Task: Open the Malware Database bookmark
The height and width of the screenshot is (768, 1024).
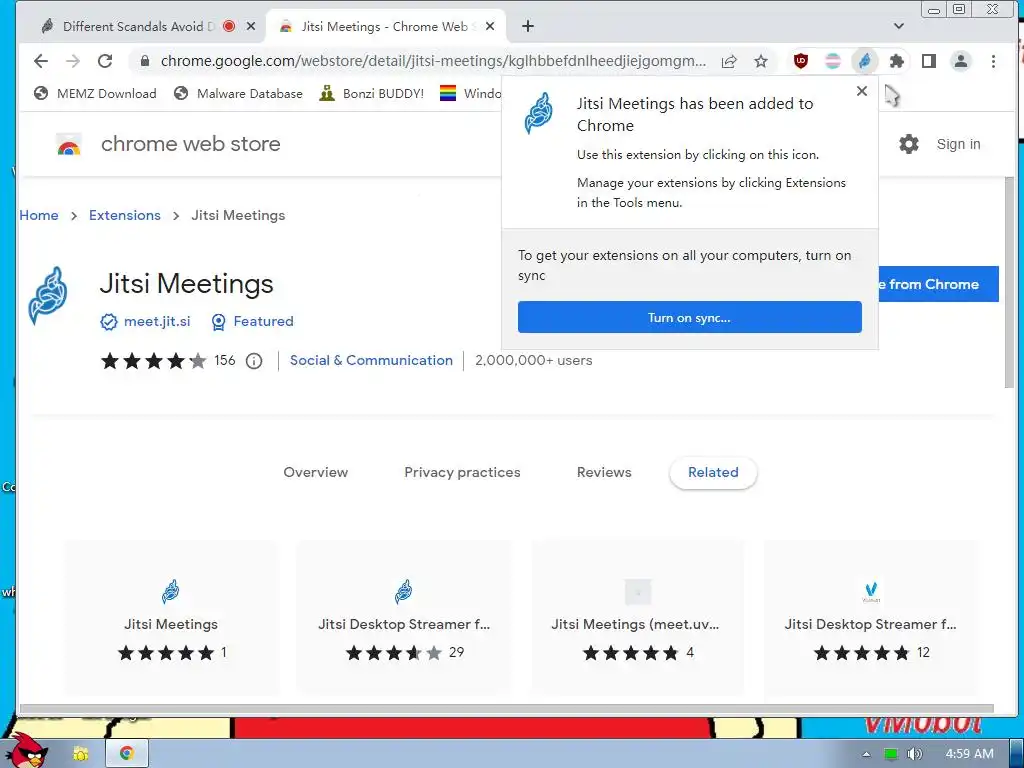Action: 239,93
